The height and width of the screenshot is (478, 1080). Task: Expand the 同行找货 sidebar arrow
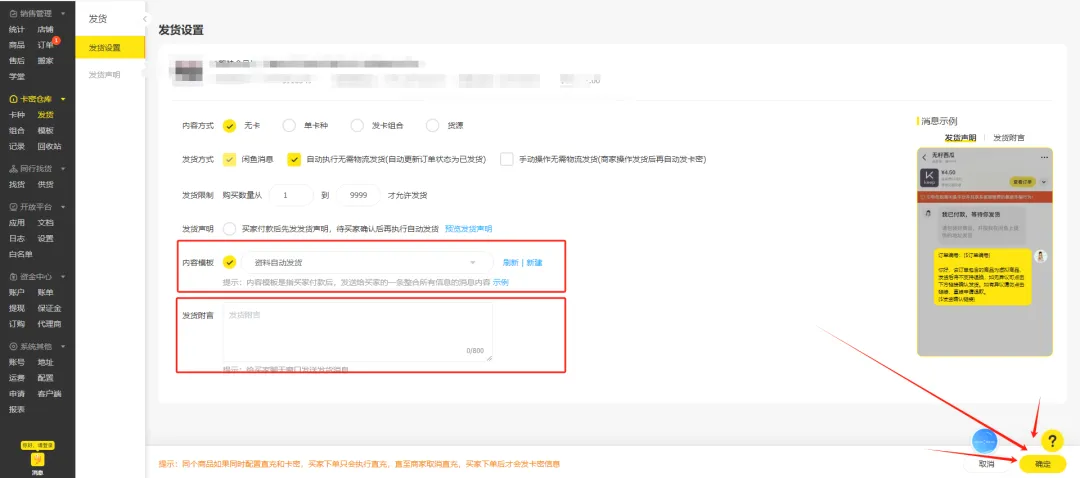(x=63, y=168)
